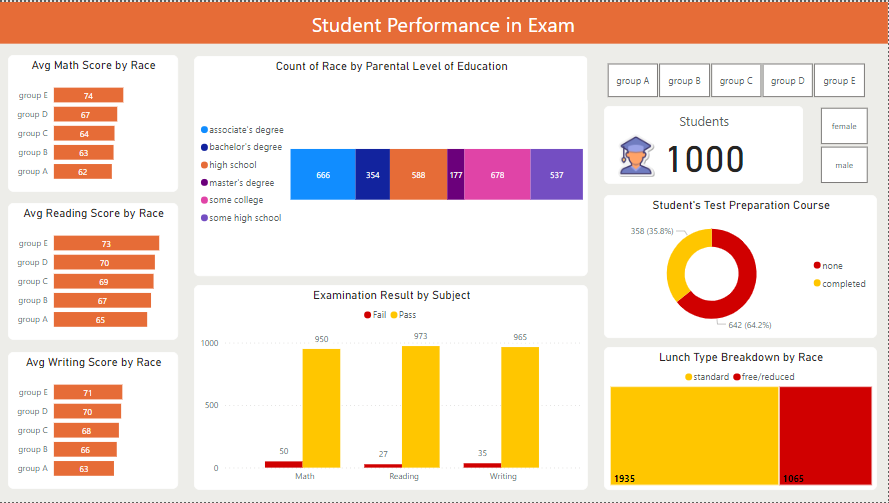Select the Math Pass yellow column
This screenshot has width=889, height=503.
click(x=321, y=408)
